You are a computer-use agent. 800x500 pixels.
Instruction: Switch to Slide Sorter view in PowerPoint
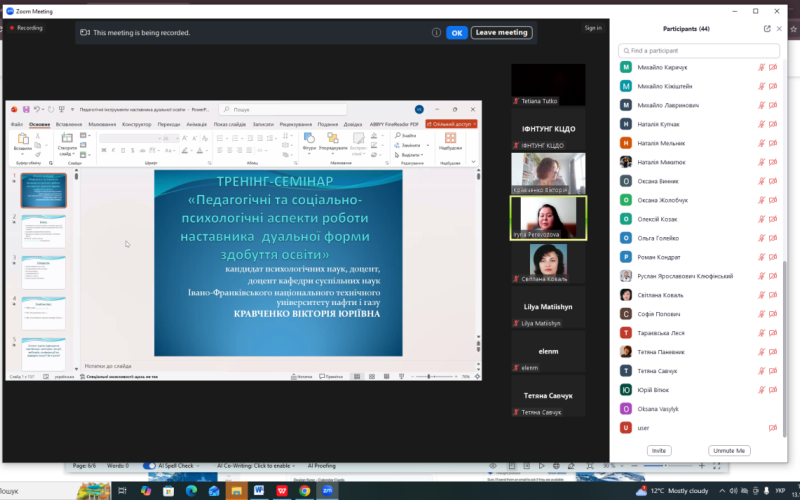click(372, 377)
